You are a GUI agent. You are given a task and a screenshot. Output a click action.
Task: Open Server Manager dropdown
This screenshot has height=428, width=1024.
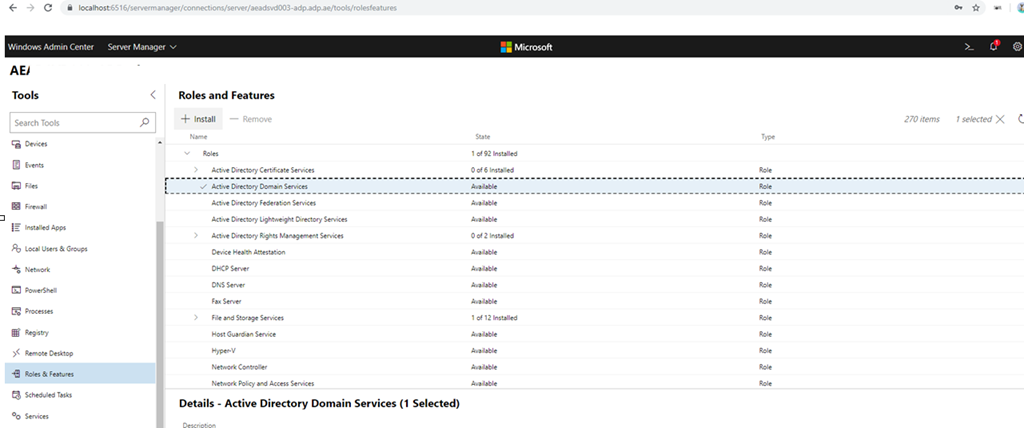click(142, 47)
